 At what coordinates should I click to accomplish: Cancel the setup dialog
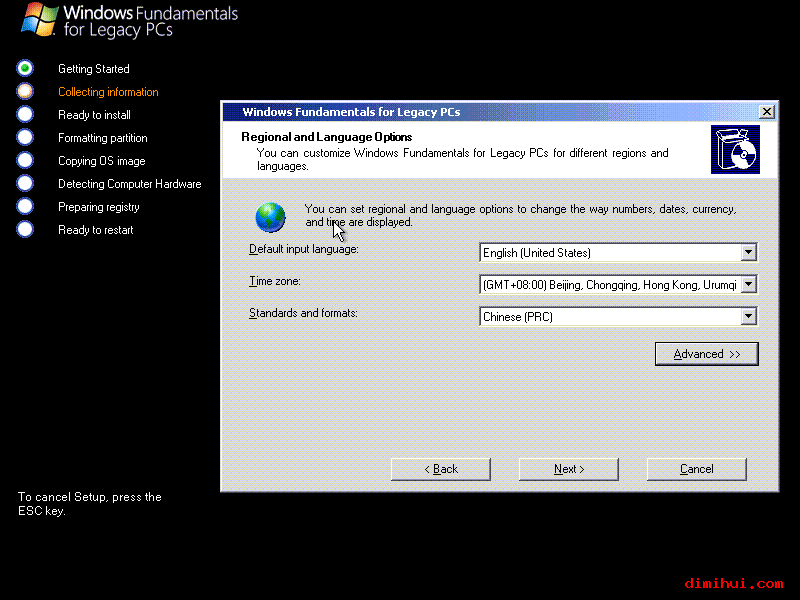pos(696,469)
